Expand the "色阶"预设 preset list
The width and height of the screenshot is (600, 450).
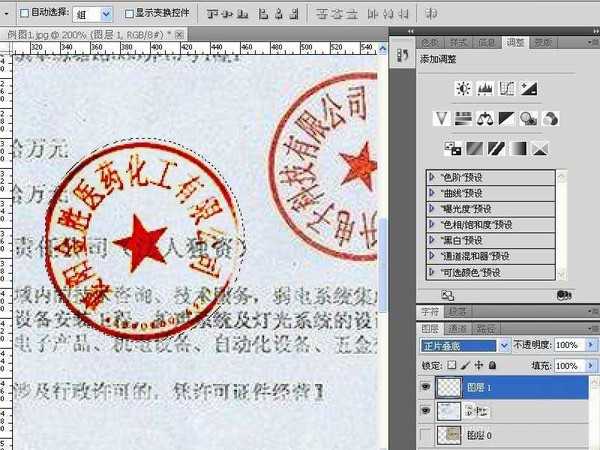[x=432, y=175]
